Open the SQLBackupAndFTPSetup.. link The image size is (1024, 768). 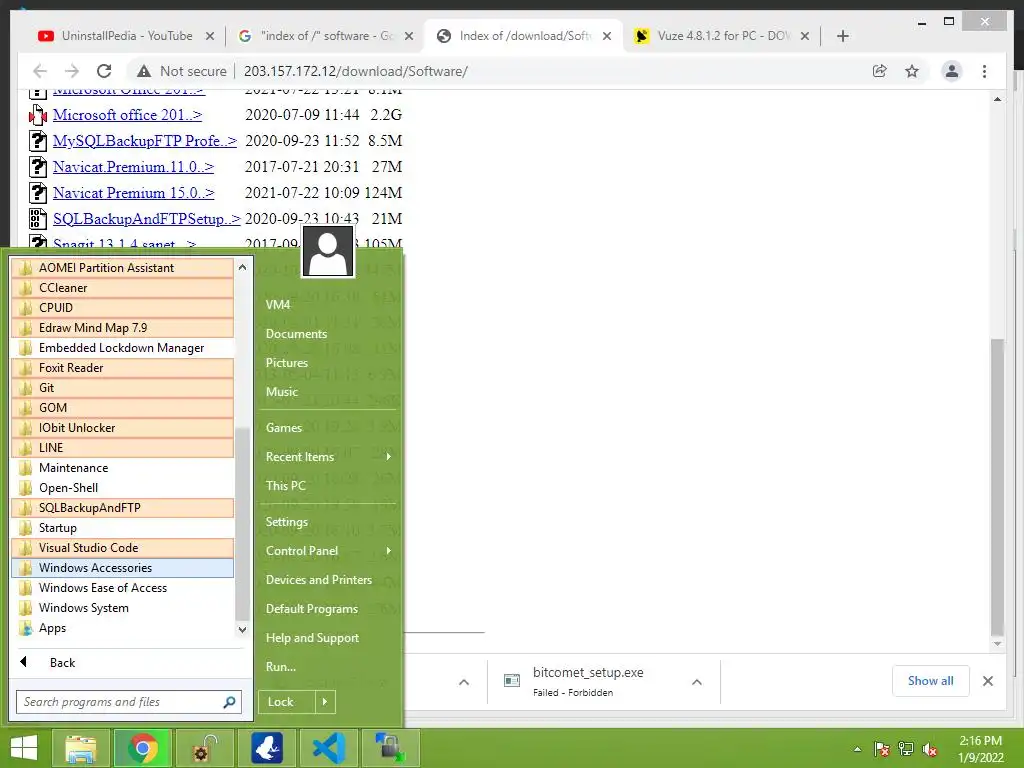click(x=147, y=219)
